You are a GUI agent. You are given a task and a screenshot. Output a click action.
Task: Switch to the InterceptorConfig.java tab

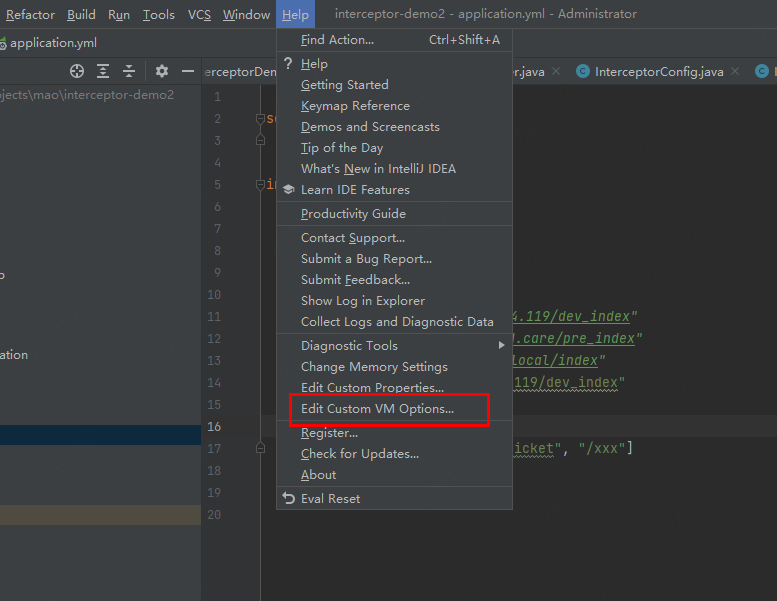pyautogui.click(x=659, y=72)
